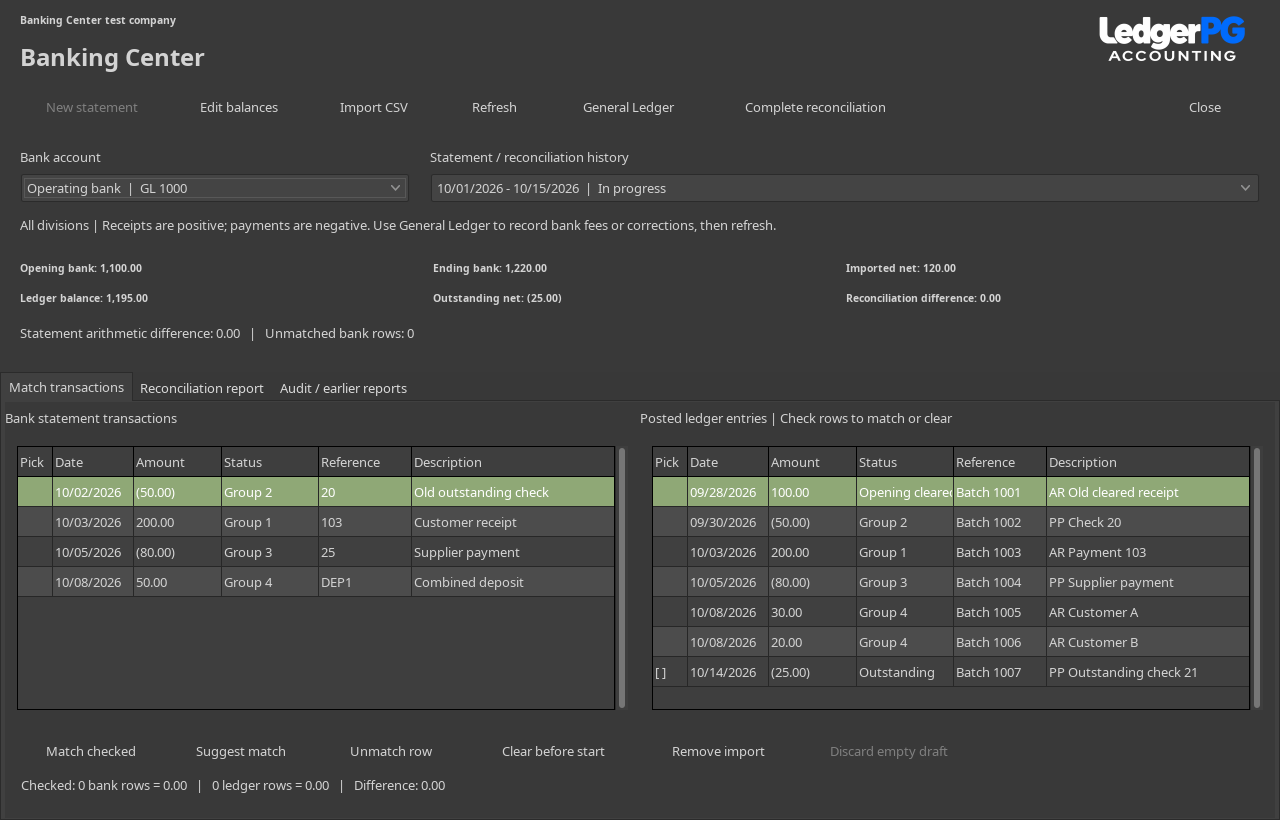Click the Remove import button
Screen dimensions: 1280x820
click(x=718, y=751)
